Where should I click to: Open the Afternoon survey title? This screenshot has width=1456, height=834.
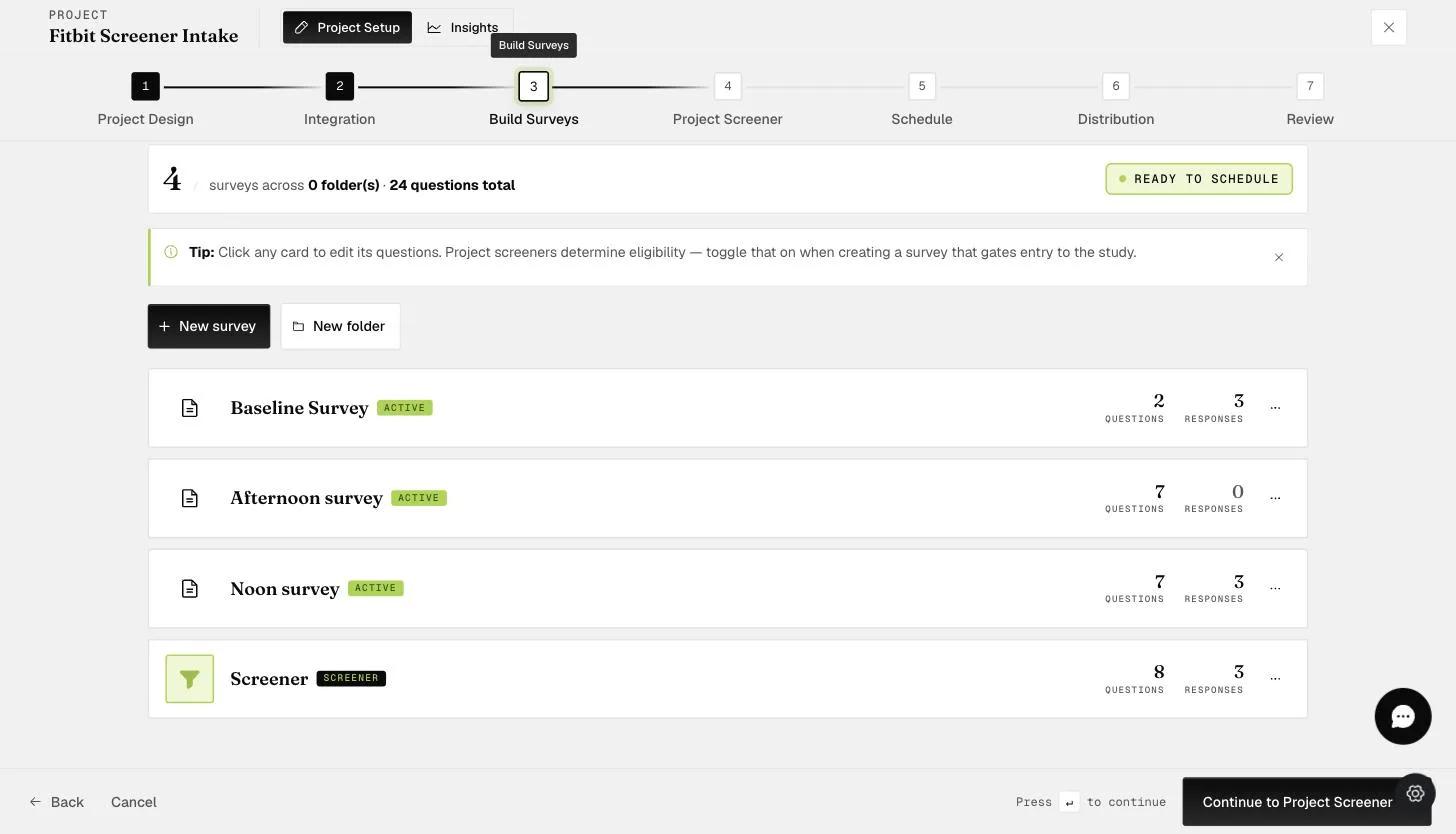point(306,498)
